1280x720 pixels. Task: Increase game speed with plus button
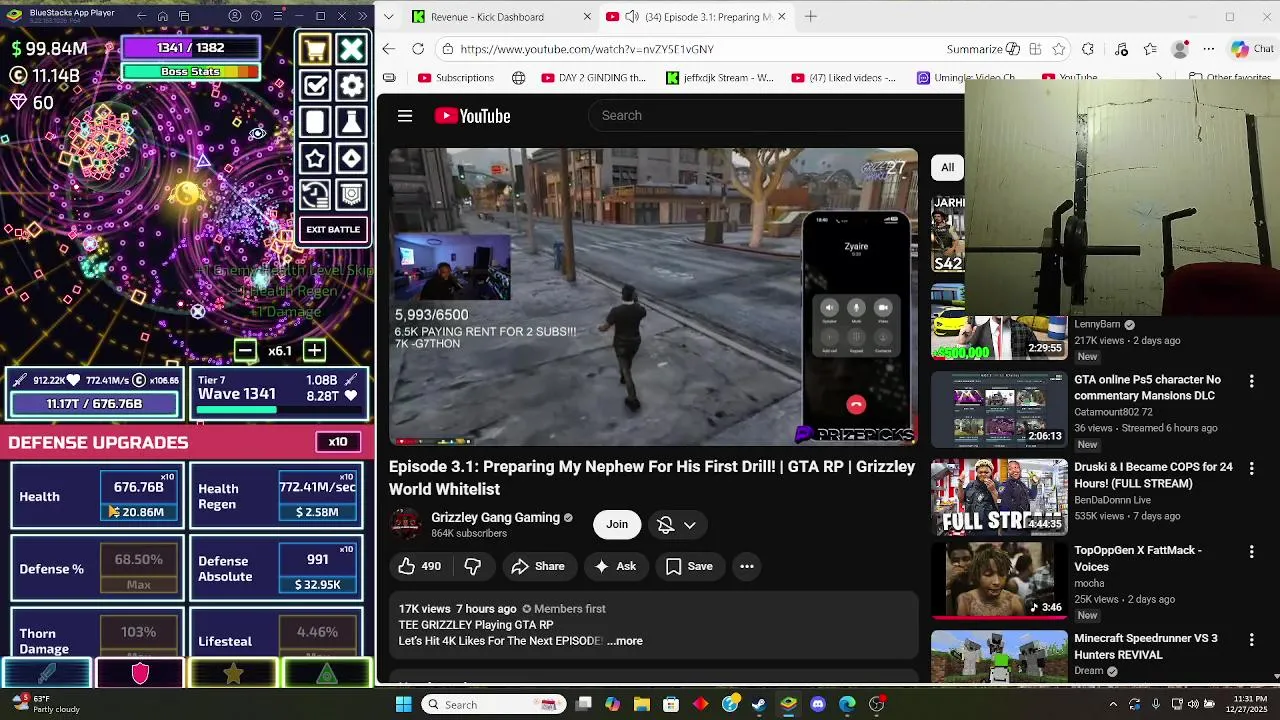coord(314,350)
